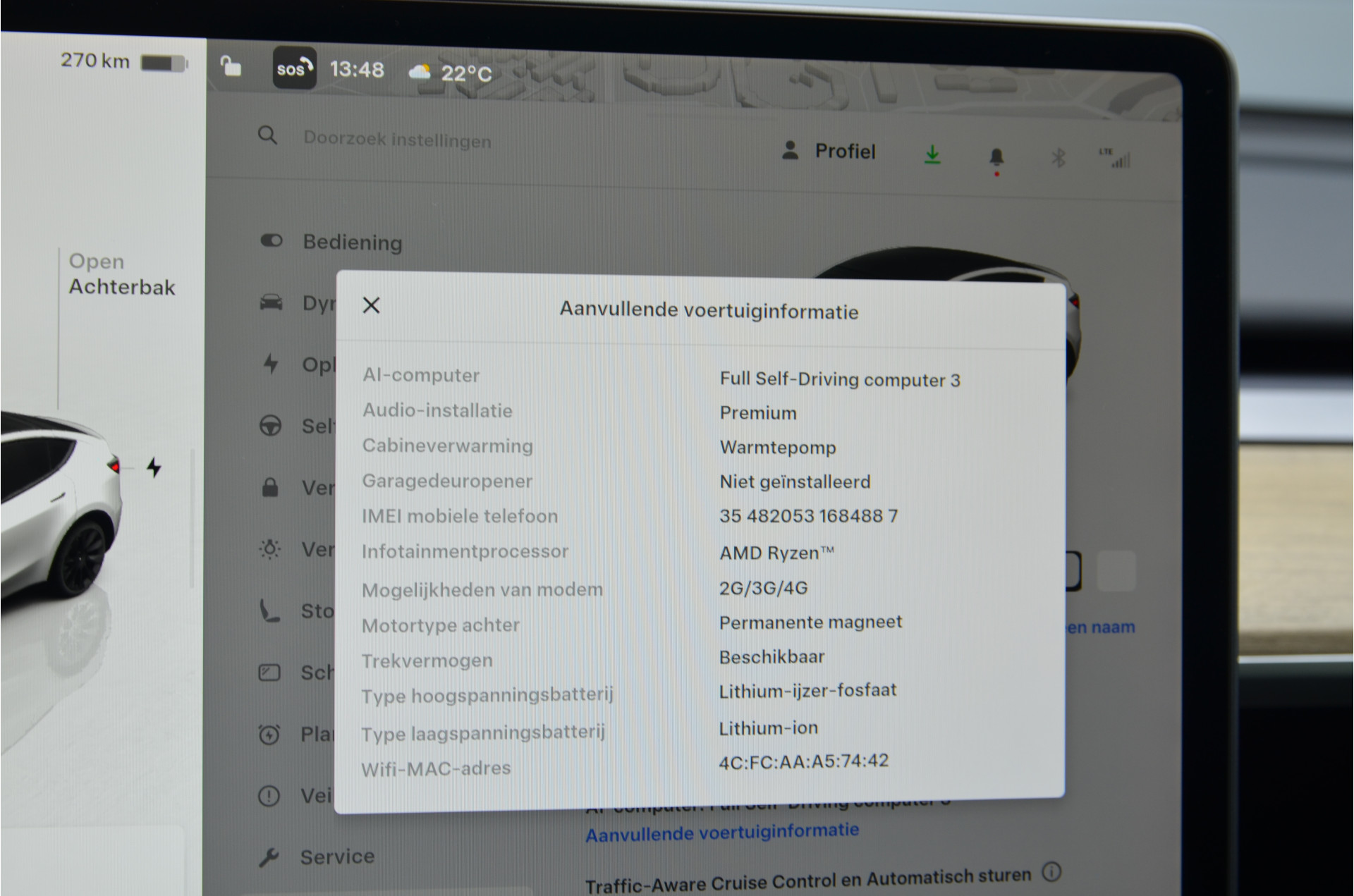The height and width of the screenshot is (896, 1354).
Task: Select the Wifi MAC address 4C:FC:AA:A5:74:42
Action: 804,761
